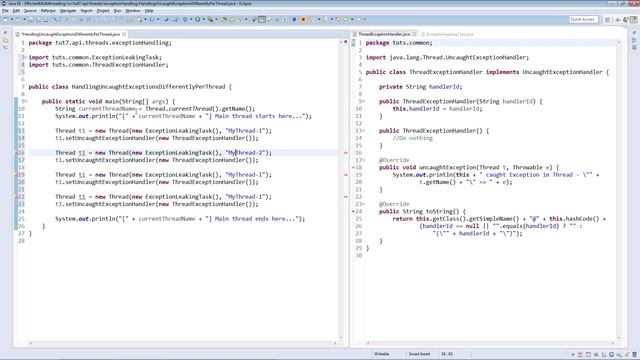This screenshot has height=360, width=640.
Task: Click the "//Do nothing" comment
Action: (412, 138)
